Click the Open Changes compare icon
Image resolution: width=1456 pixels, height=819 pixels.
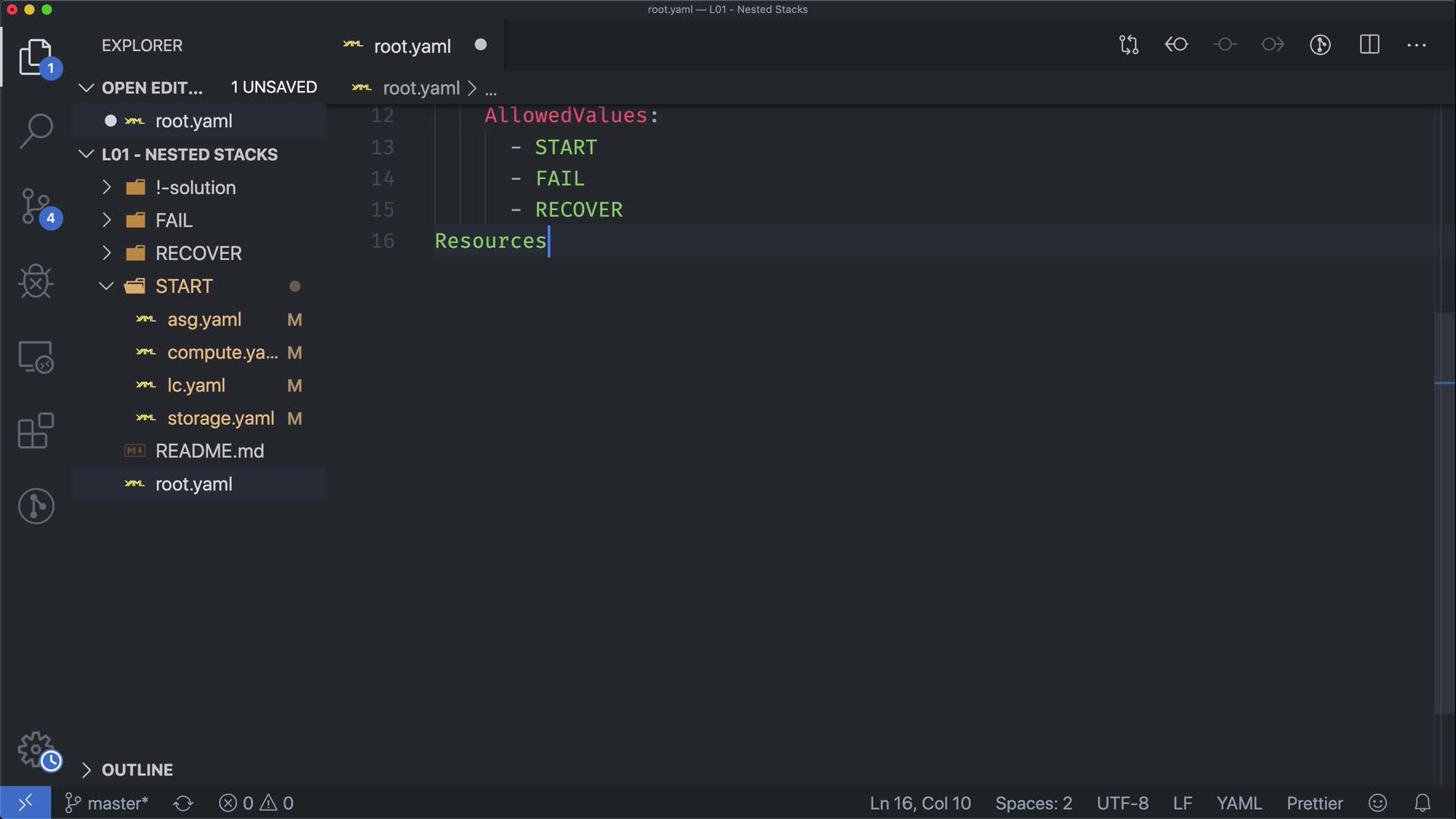coord(1128,45)
